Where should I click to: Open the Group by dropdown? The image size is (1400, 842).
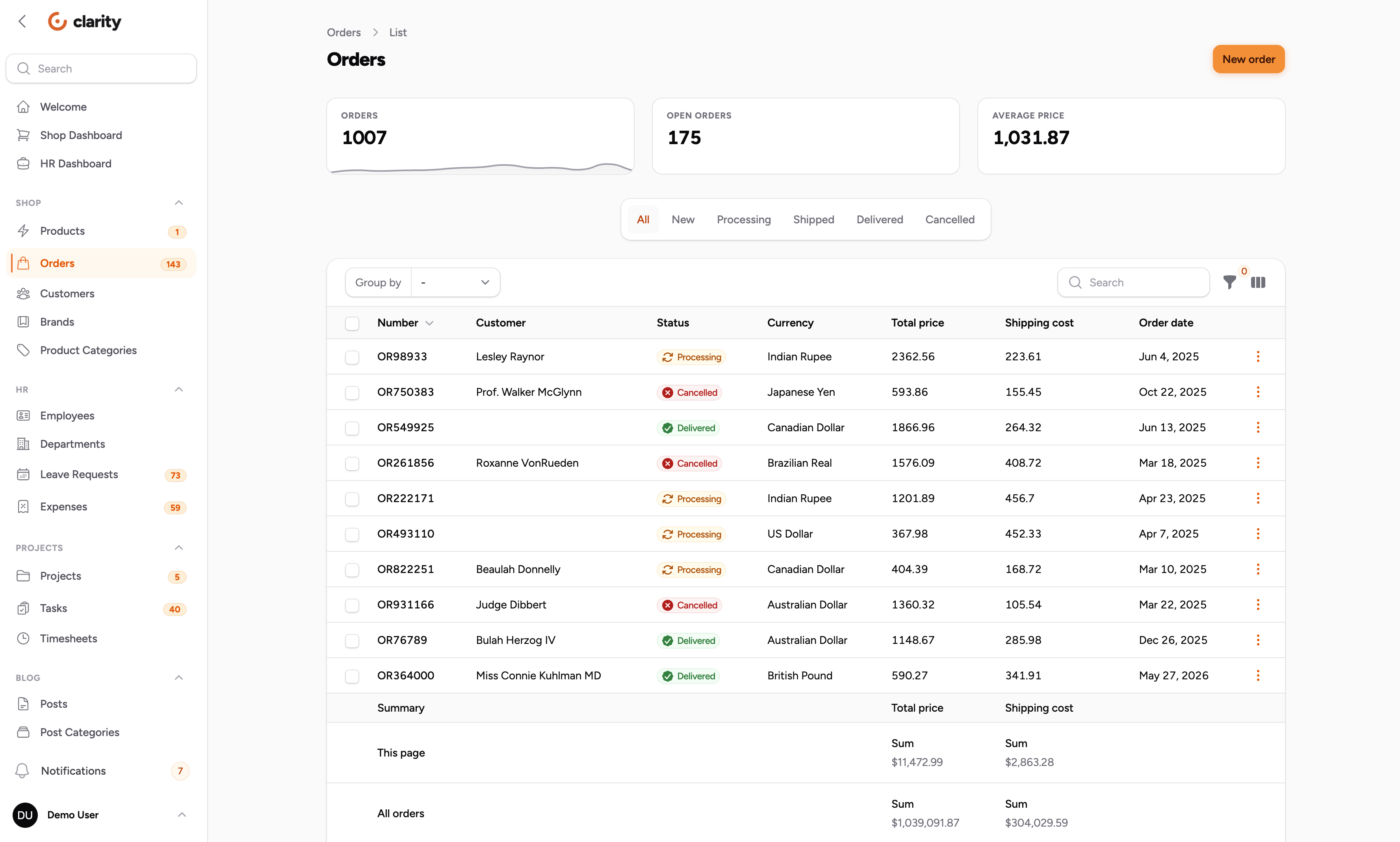(x=456, y=282)
